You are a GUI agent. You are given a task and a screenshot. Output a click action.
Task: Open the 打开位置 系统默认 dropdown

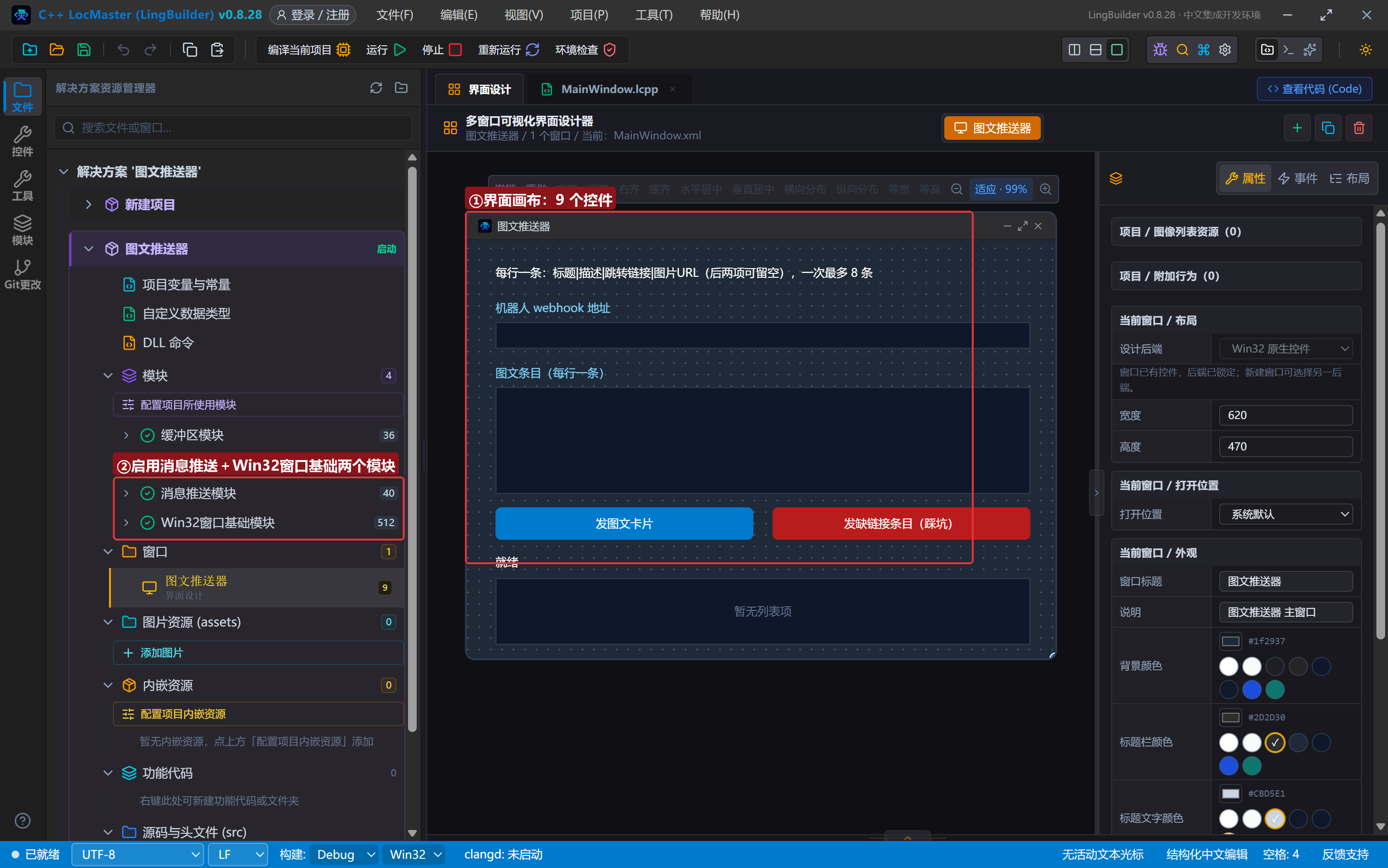[x=1286, y=515]
